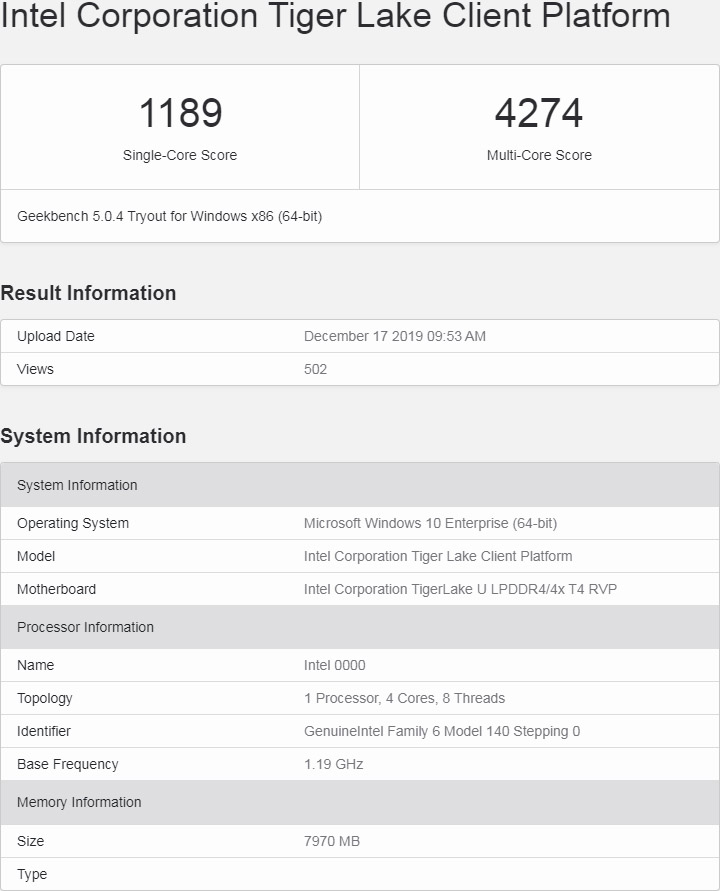Click the Geekbench 5.0.4 Tryout version text

click(x=169, y=216)
